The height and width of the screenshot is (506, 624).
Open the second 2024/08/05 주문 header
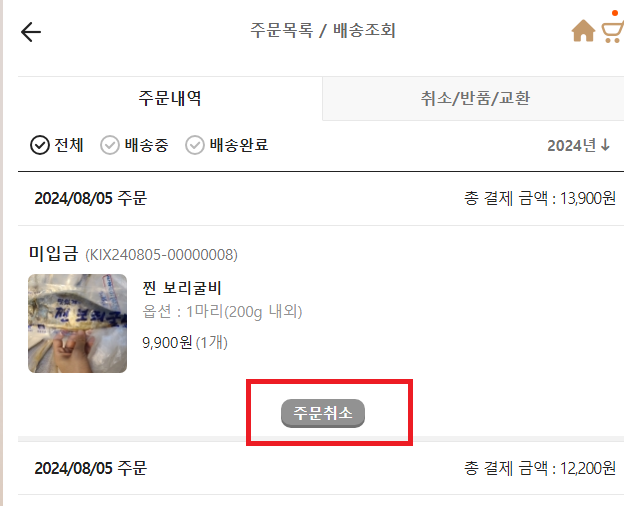[91, 468]
